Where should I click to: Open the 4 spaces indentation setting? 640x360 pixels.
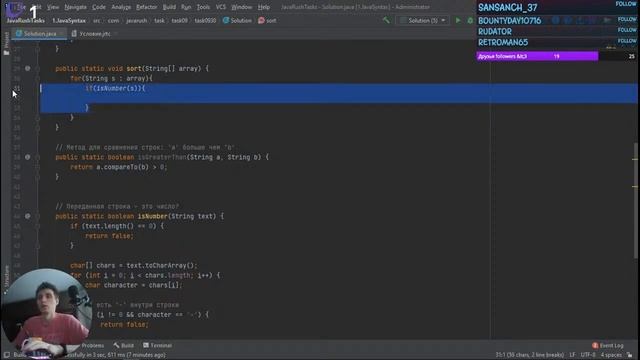coord(611,355)
